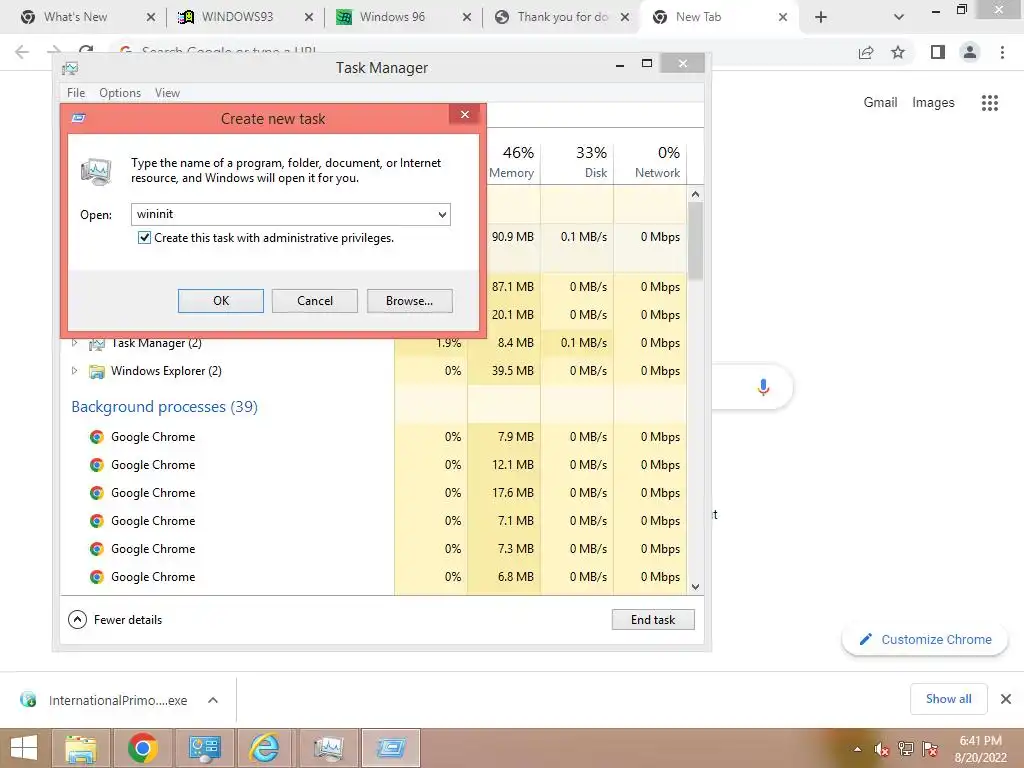
Task: Click Chrome icon in the 7.1 MB row
Action: pos(97,521)
